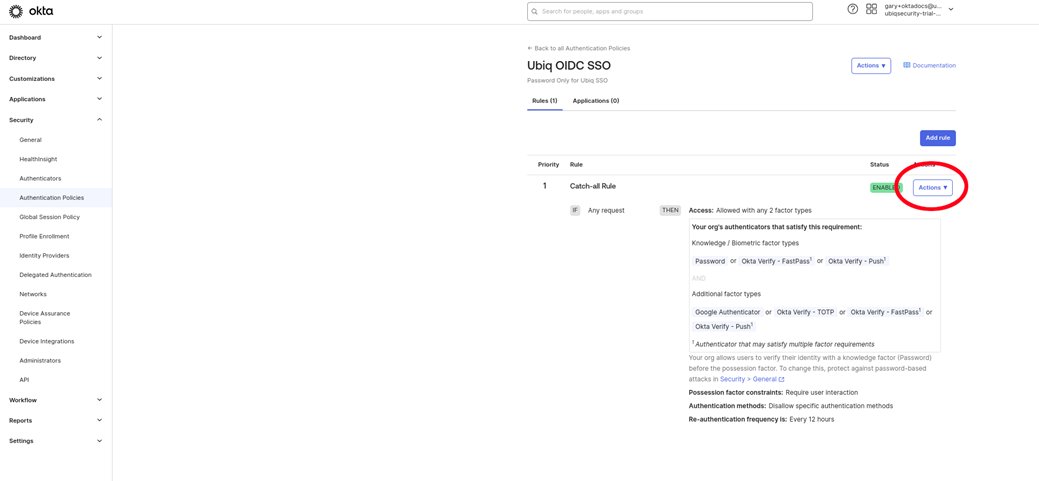Image resolution: width=1039 pixels, height=481 pixels.
Task: Switch to the Applications (0) tab
Action: (596, 101)
